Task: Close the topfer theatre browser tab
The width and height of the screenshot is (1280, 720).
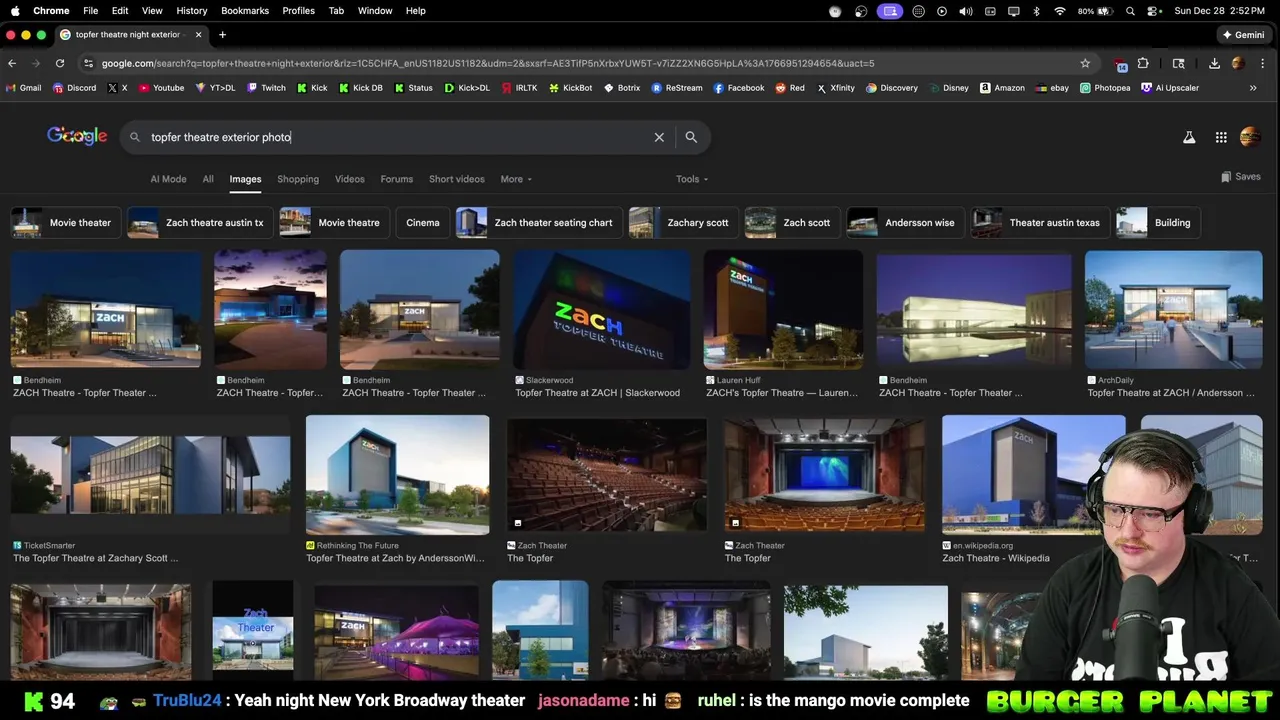Action: 198,34
